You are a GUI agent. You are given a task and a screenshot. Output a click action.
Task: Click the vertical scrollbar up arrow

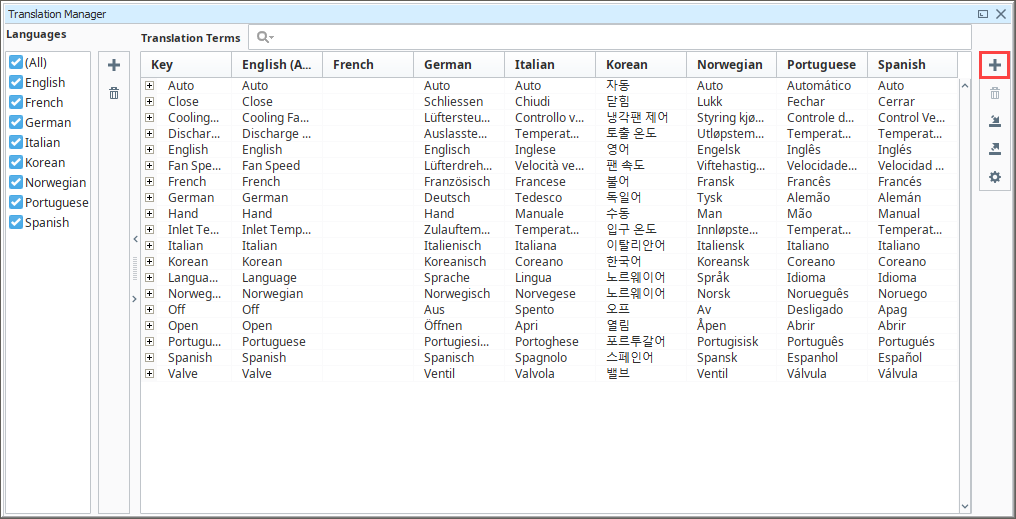[x=964, y=86]
